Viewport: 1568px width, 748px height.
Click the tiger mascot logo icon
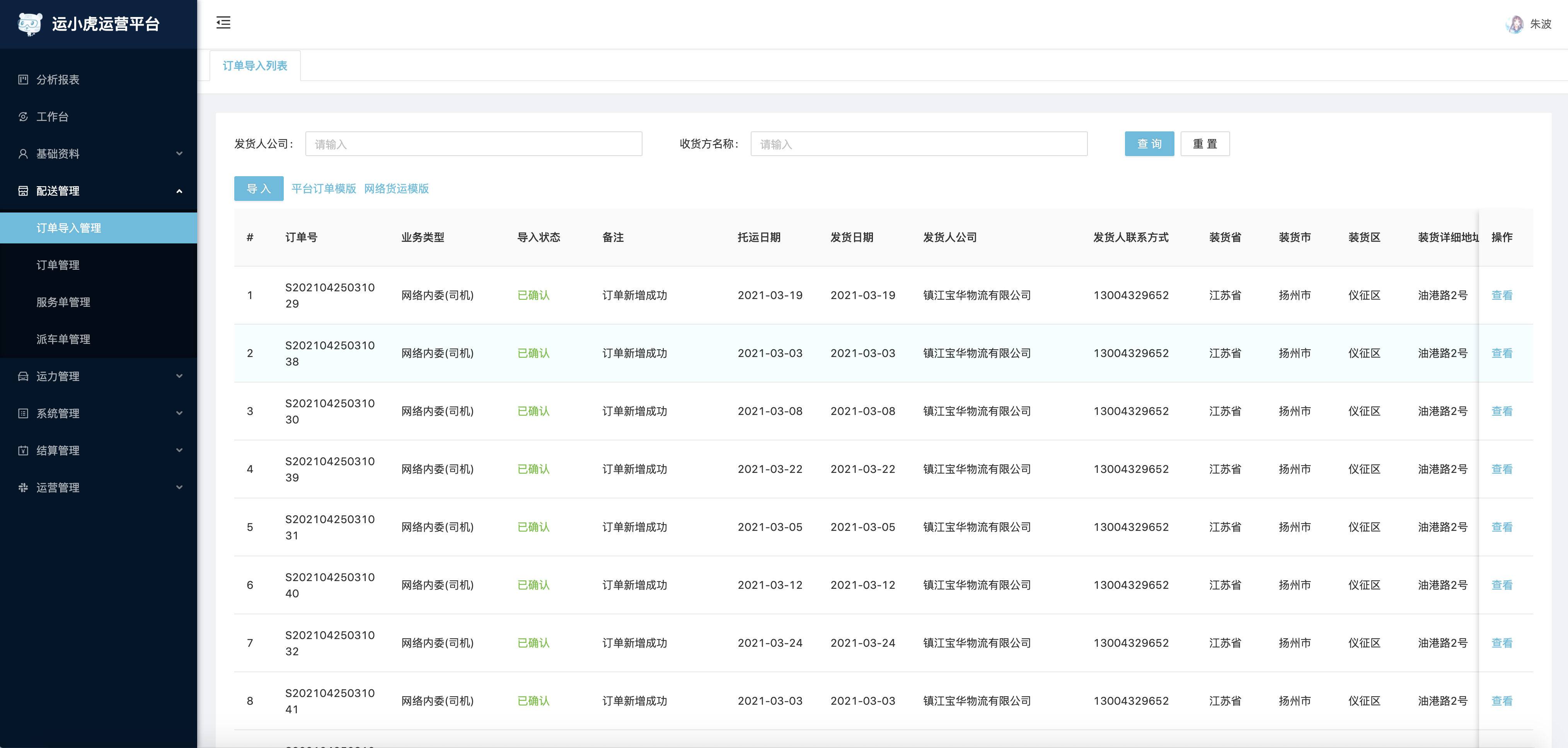[29, 24]
